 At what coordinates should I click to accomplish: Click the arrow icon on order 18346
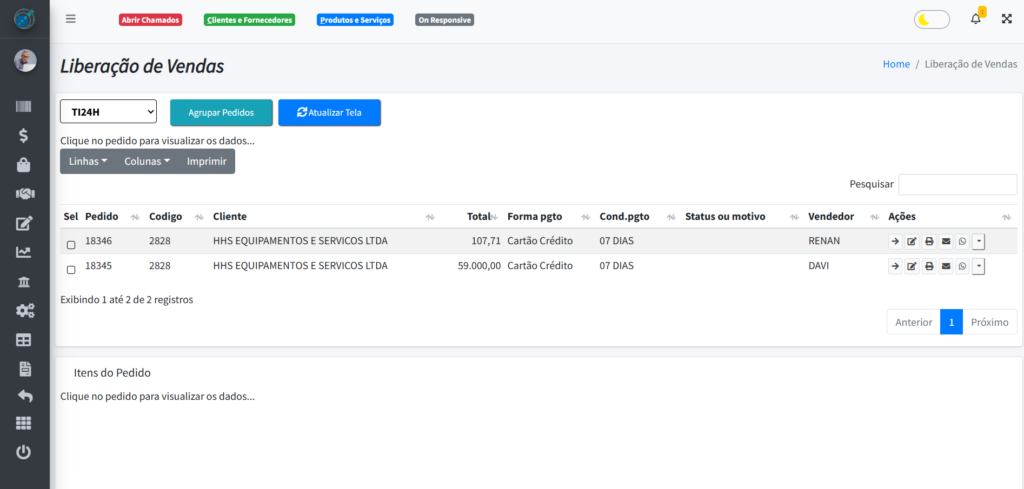pyautogui.click(x=895, y=241)
